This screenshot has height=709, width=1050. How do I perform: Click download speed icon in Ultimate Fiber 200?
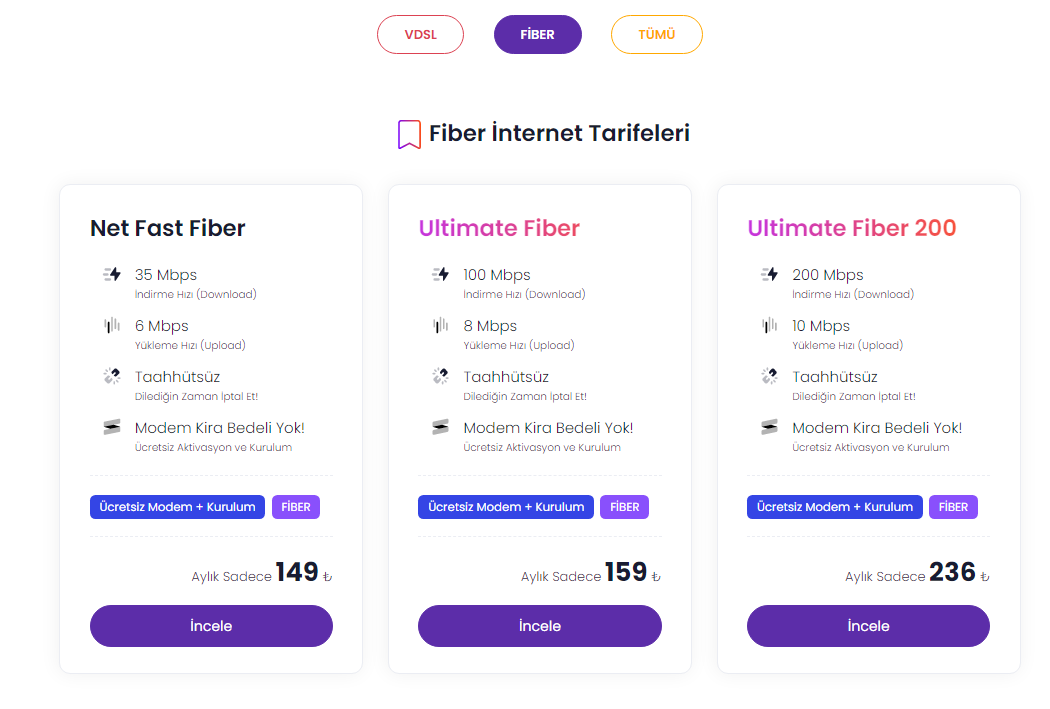pos(769,274)
